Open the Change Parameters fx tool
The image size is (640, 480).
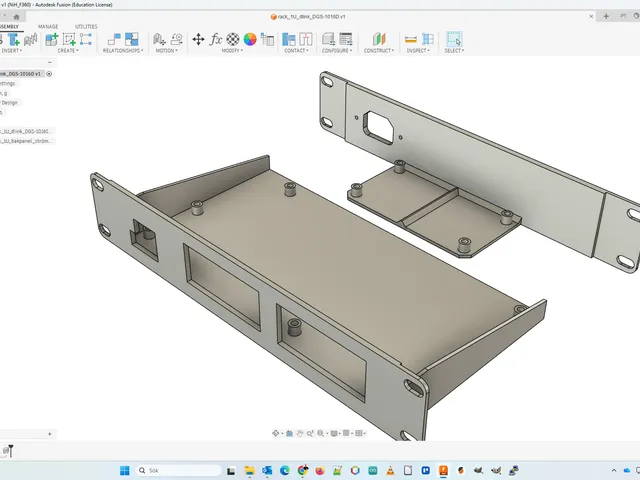pos(216,40)
